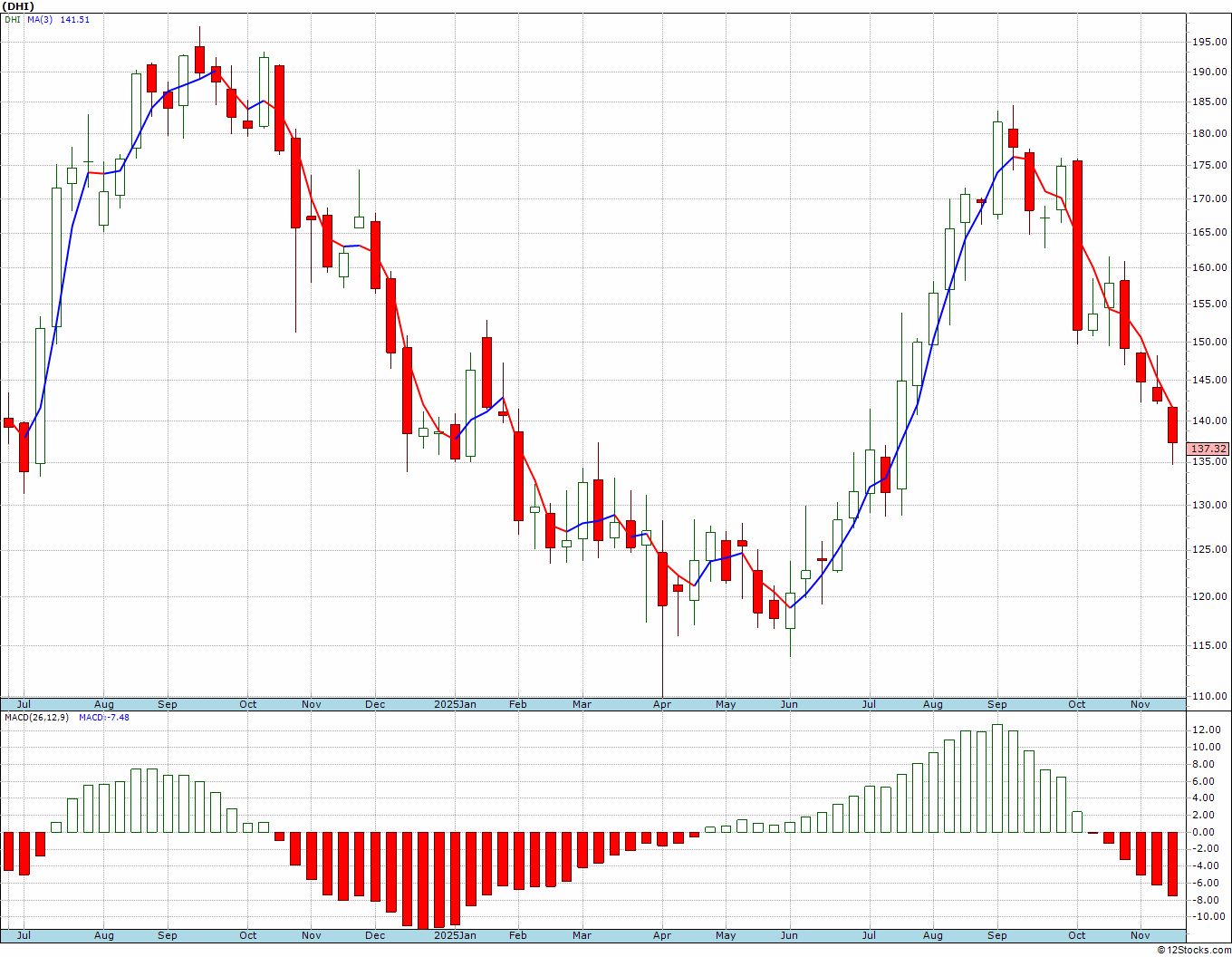Click -4.00 on the MACD axis
Screen dimensions: 1232x957
[x=1208, y=865]
